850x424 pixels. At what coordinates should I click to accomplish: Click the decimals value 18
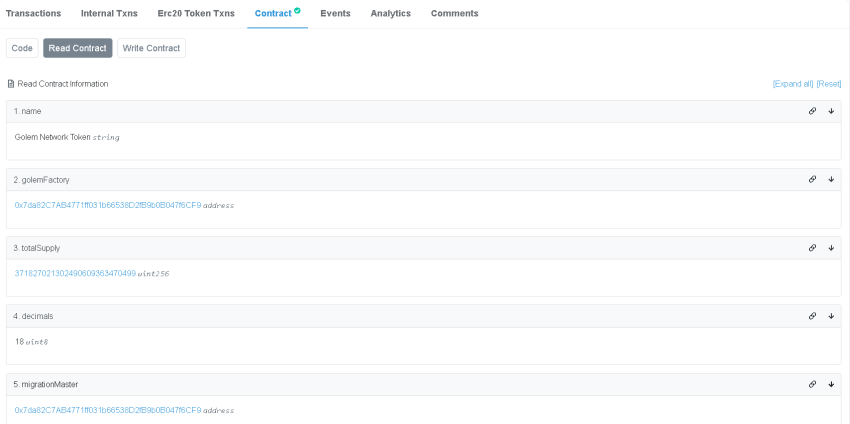pyautogui.click(x=20, y=342)
